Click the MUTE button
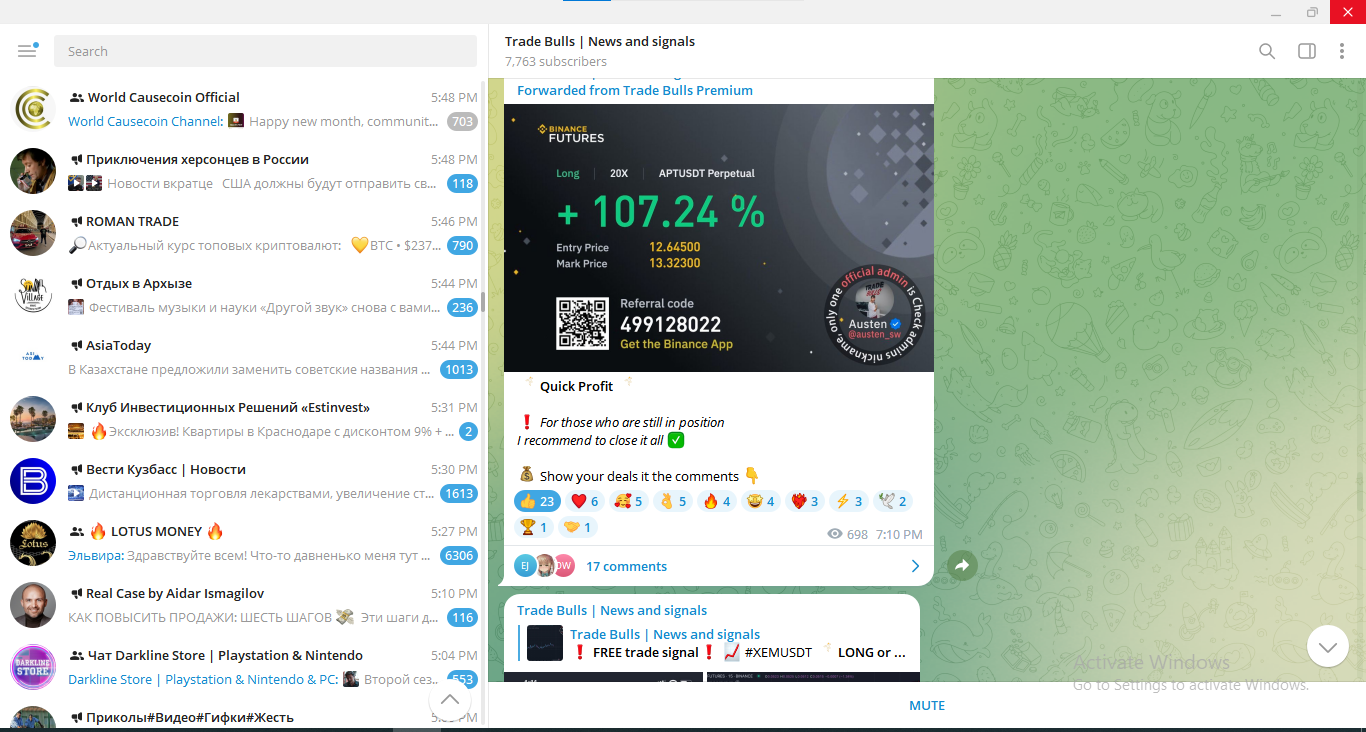This screenshot has width=1366, height=732. pos(927,705)
